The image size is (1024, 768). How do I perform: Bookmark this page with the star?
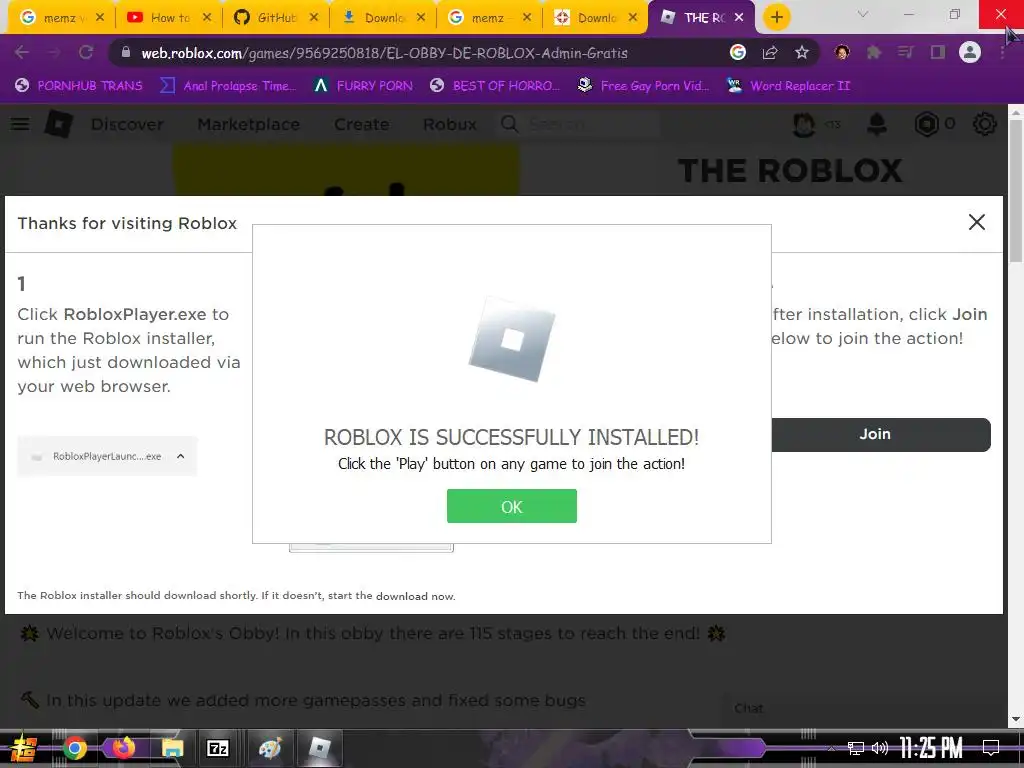point(802,52)
